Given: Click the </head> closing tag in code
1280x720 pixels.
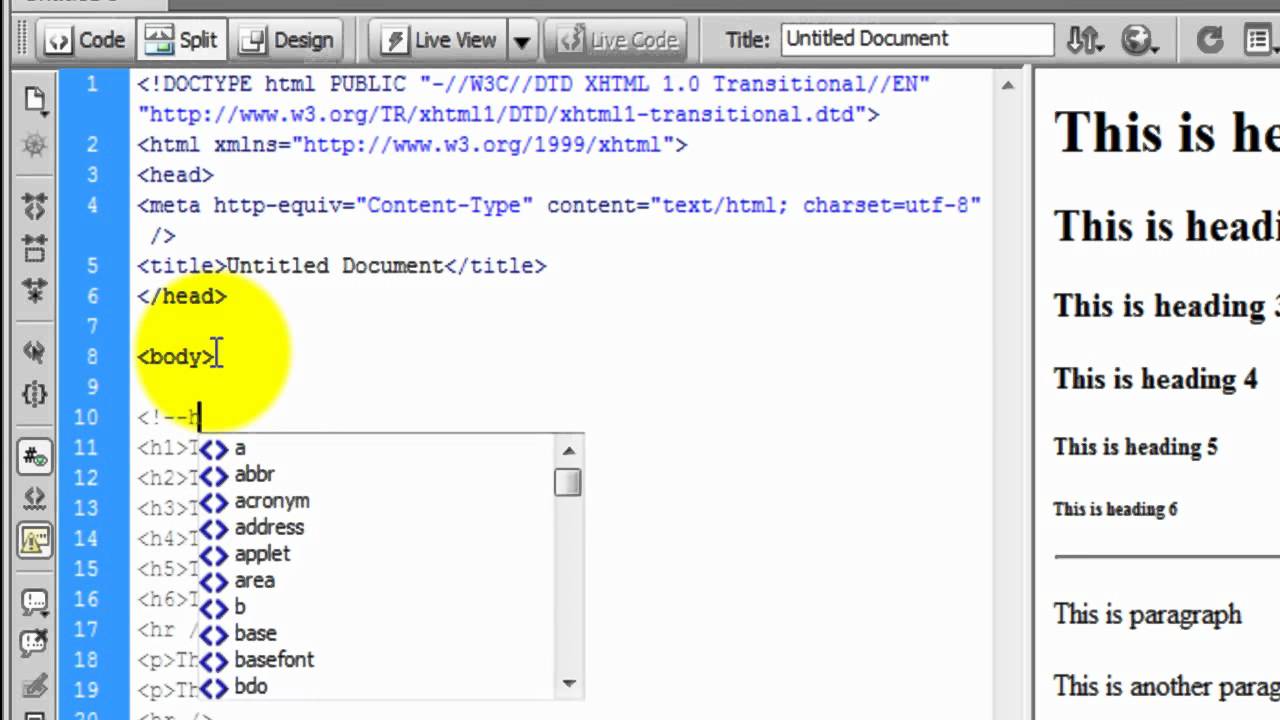Looking at the screenshot, I should coord(182,296).
